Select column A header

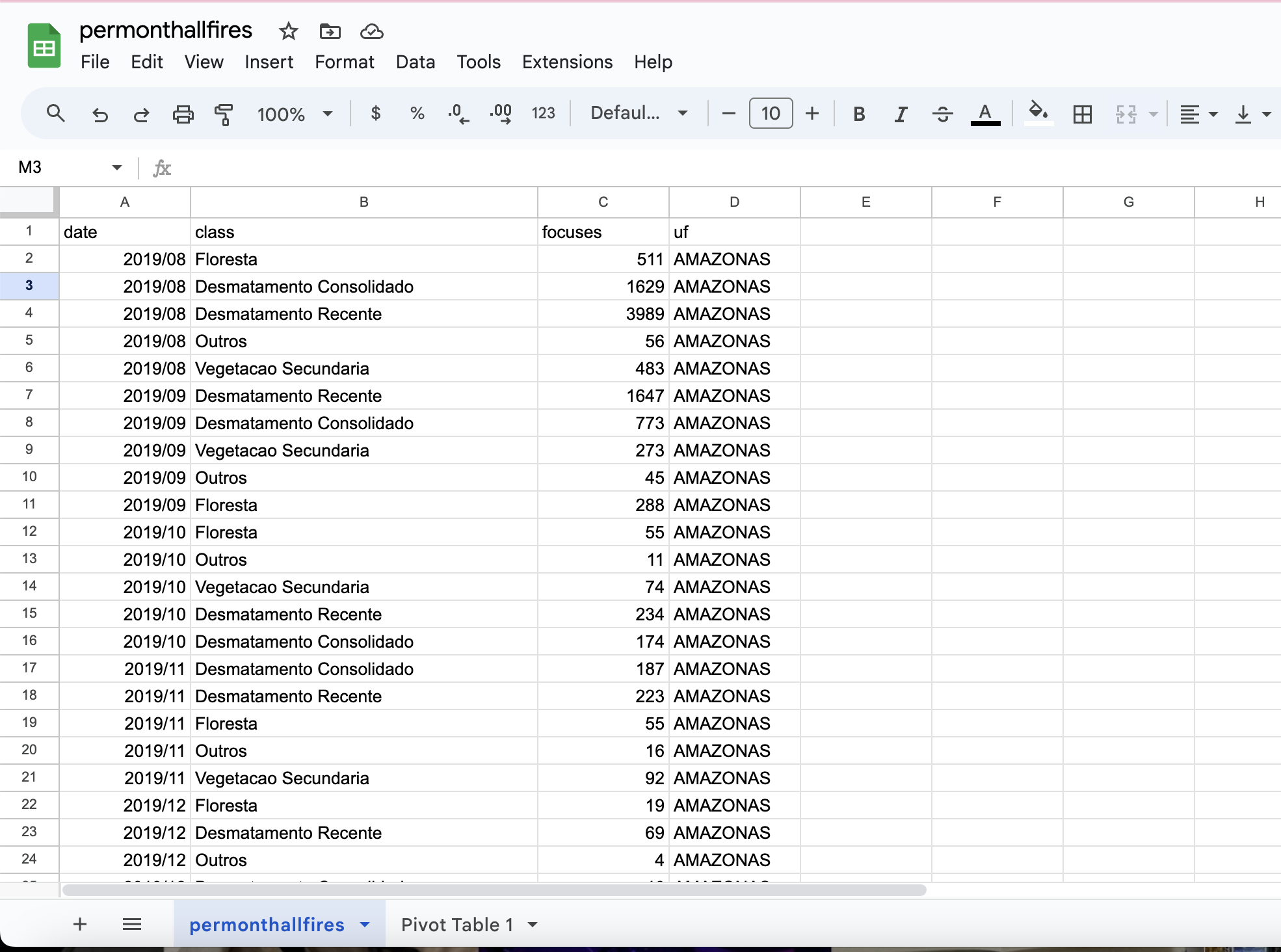(125, 202)
